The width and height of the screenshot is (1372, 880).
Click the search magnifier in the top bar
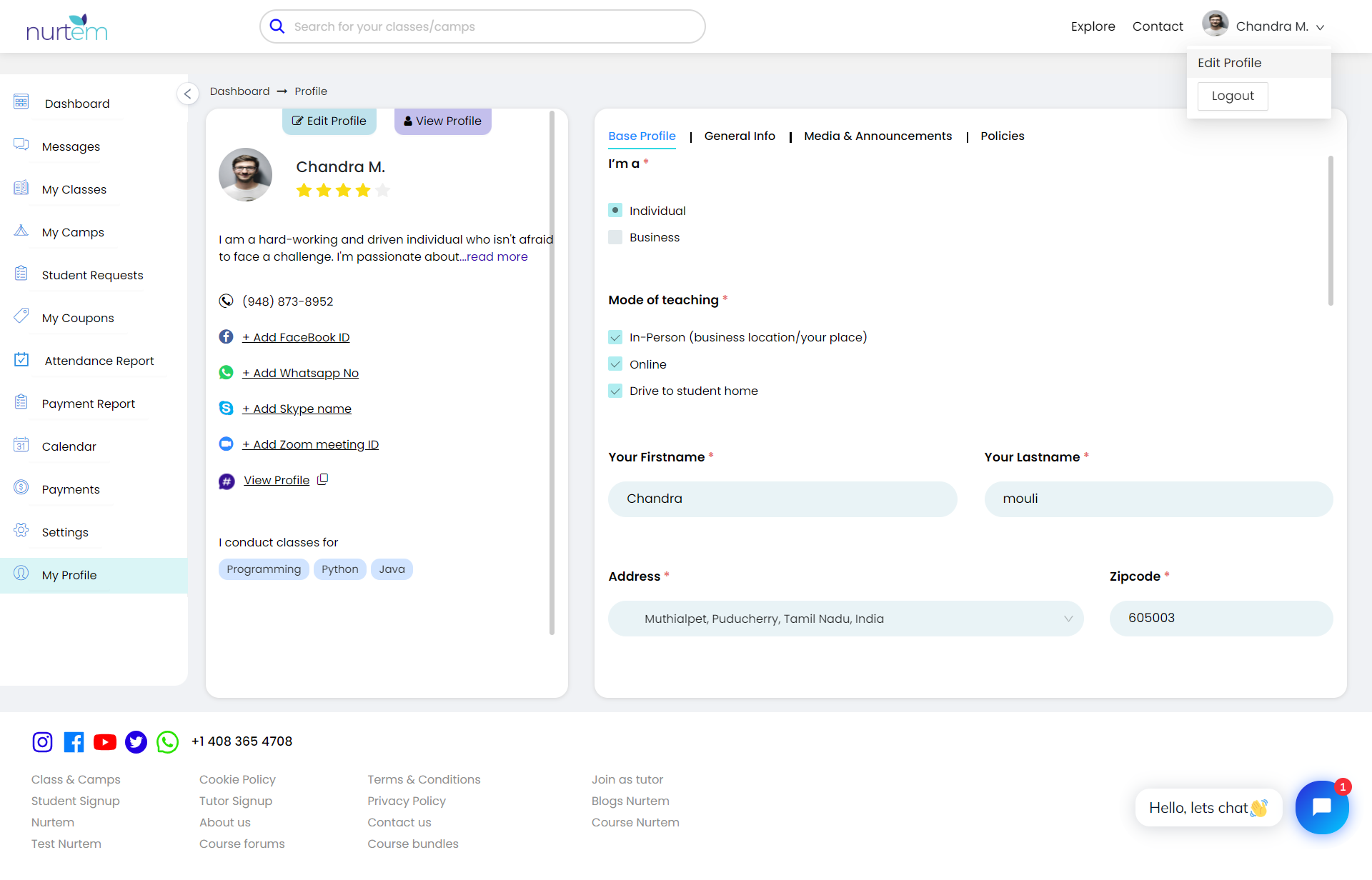[277, 26]
